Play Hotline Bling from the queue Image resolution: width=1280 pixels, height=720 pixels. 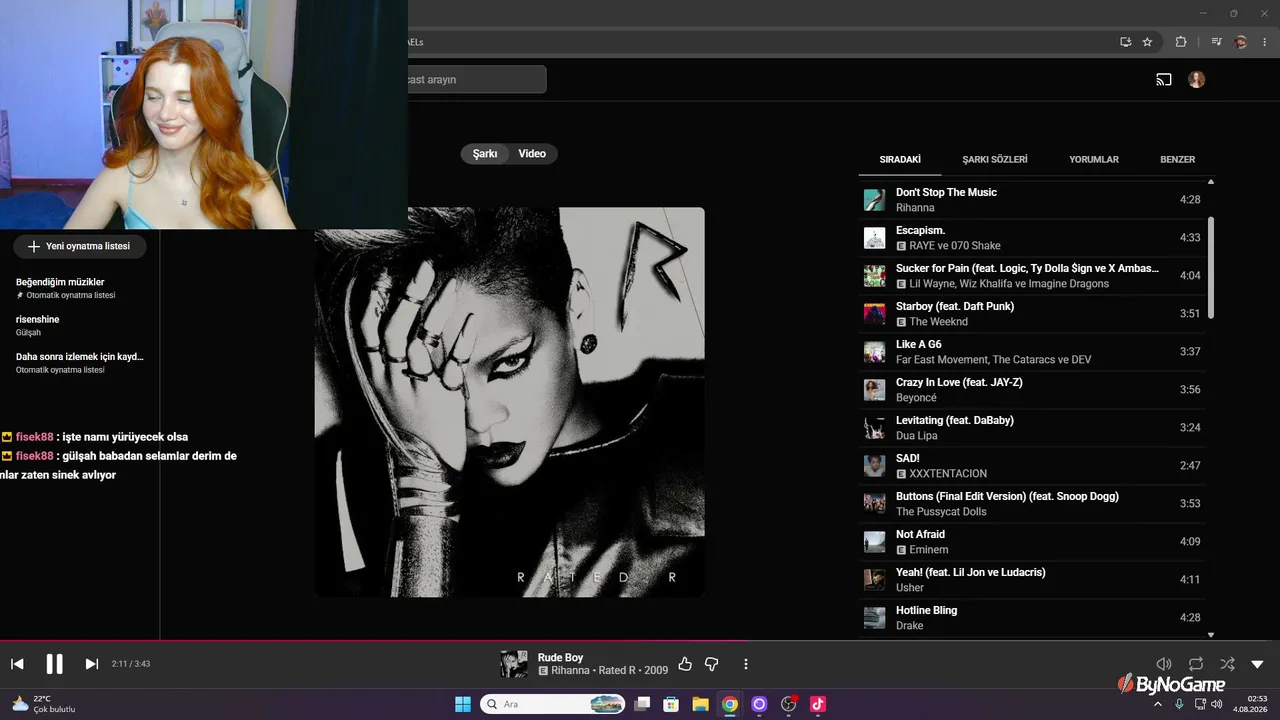click(x=1032, y=618)
